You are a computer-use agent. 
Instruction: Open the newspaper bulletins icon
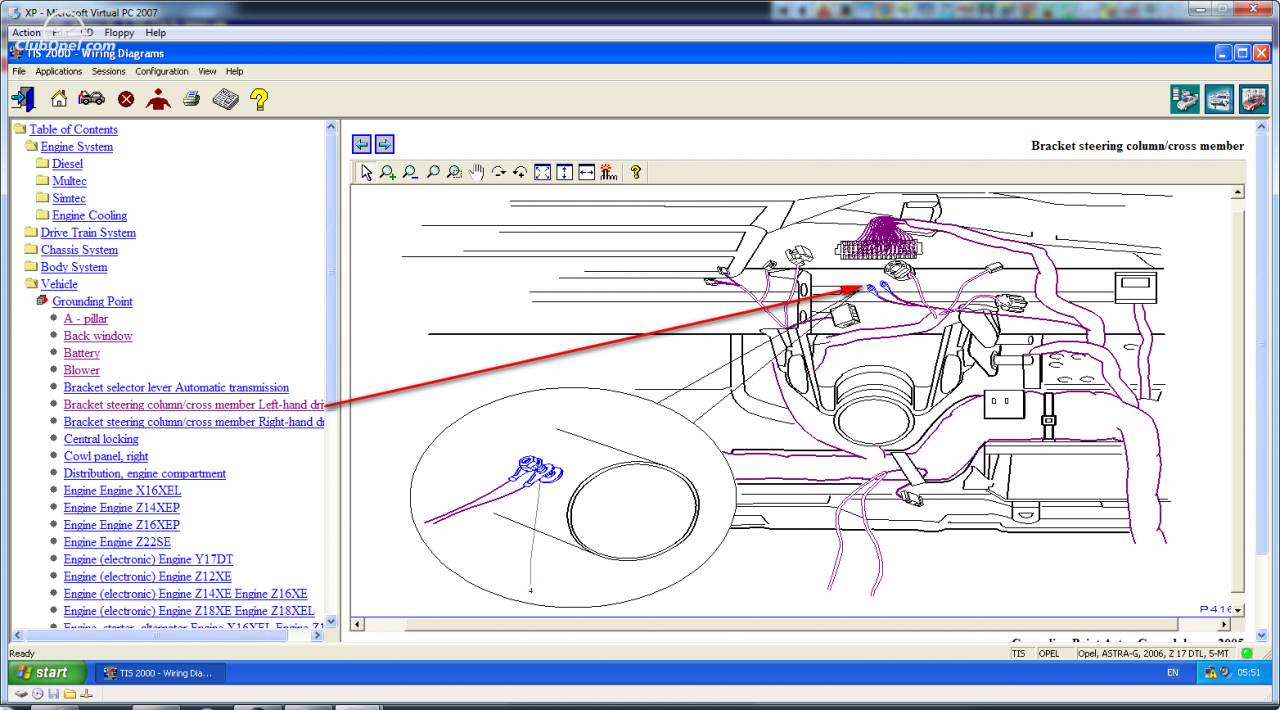[x=225, y=99]
